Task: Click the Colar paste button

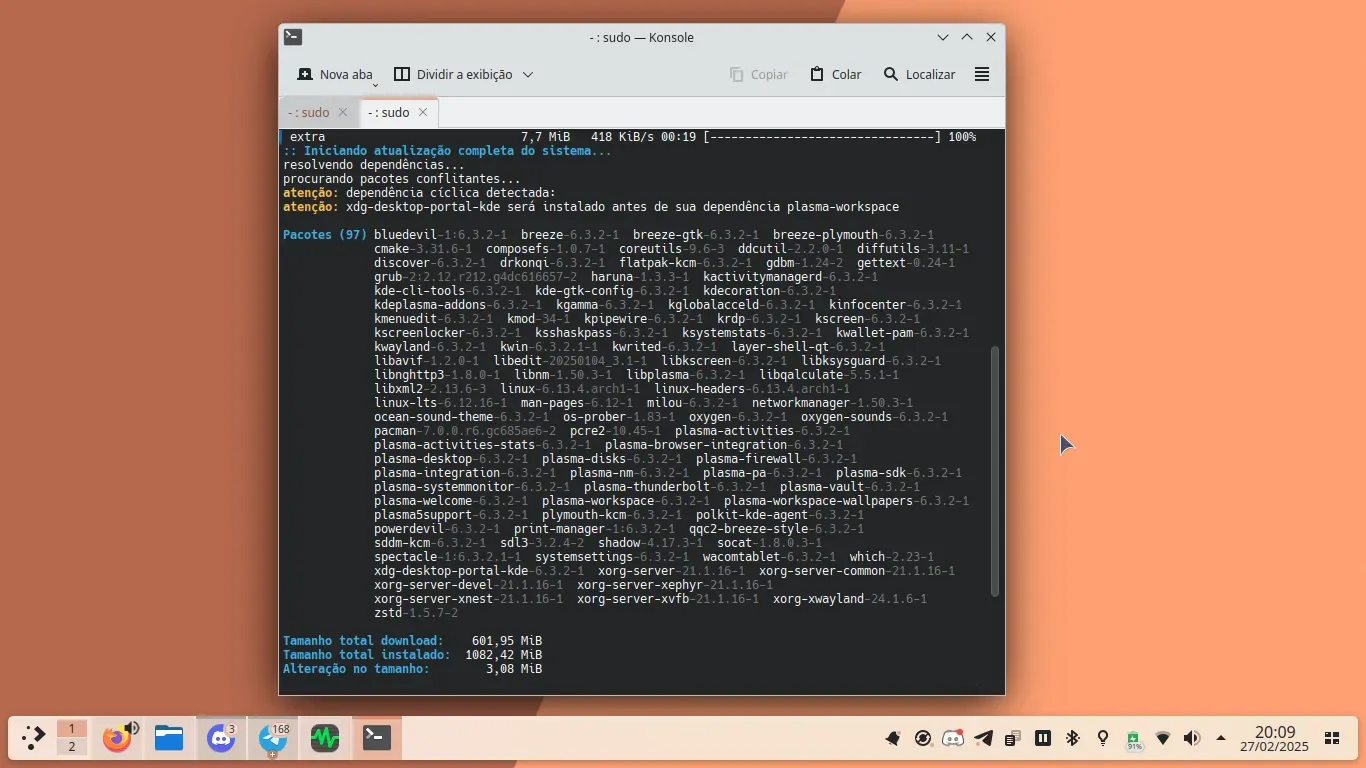Action: [x=835, y=75]
